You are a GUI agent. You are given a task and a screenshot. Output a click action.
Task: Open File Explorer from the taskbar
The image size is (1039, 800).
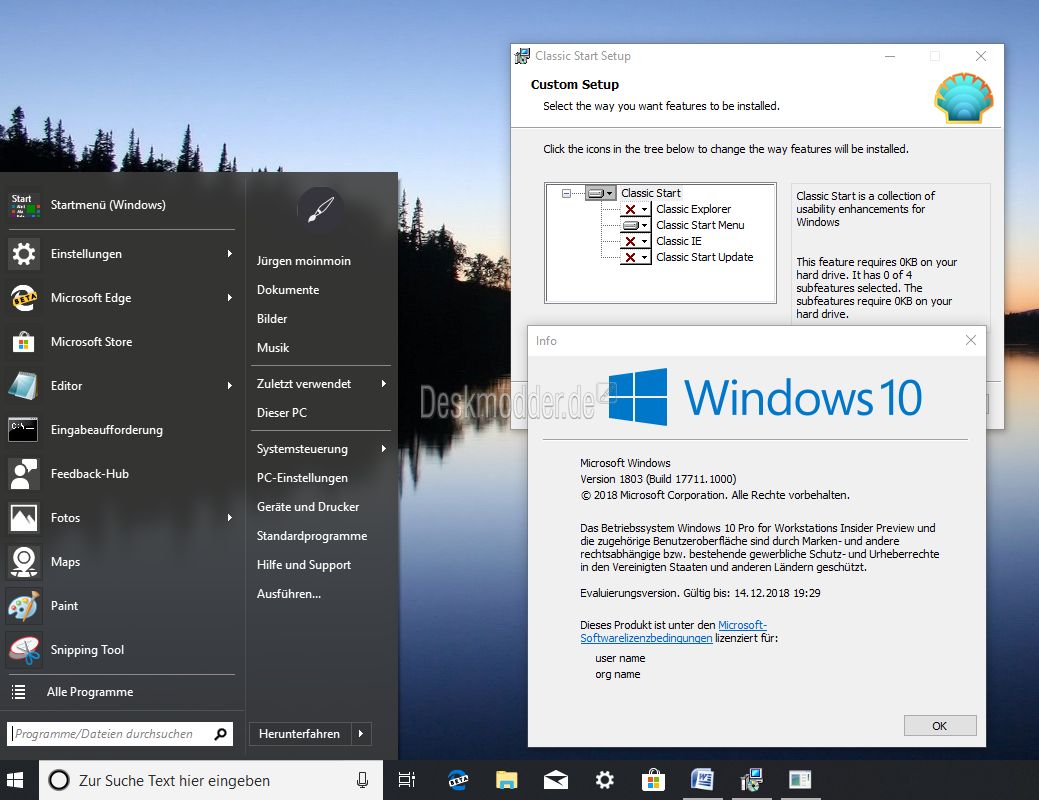click(x=507, y=780)
